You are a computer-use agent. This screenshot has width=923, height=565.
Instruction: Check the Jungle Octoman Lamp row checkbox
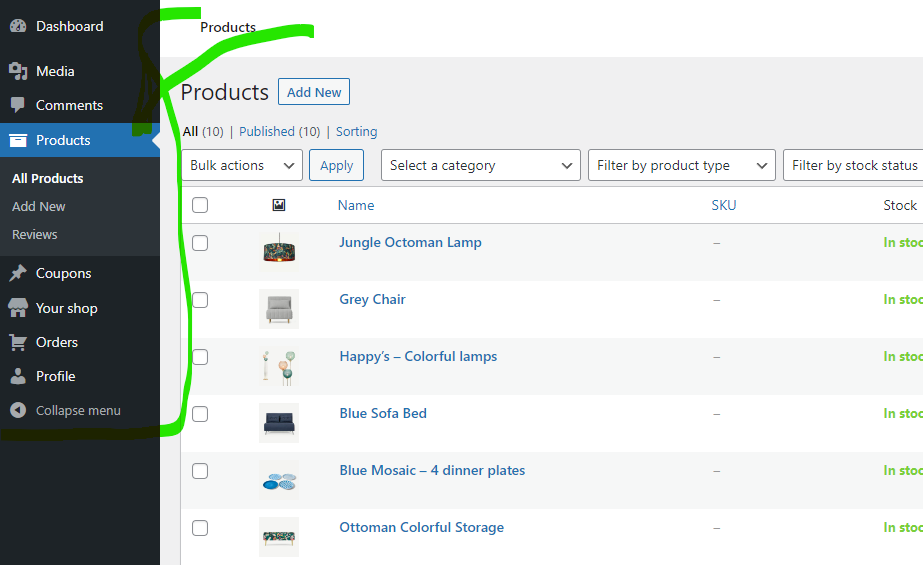pyautogui.click(x=200, y=243)
